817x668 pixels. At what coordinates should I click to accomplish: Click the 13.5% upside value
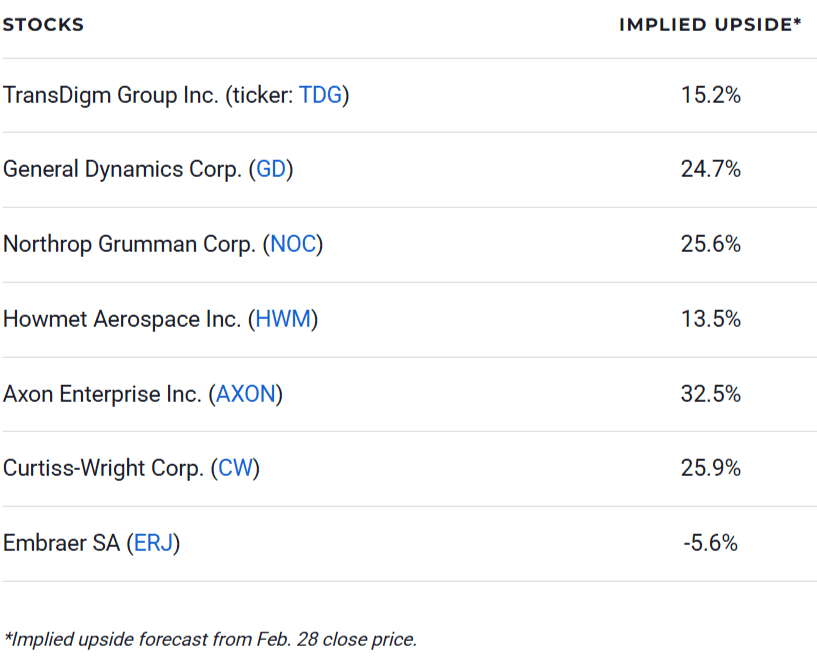710,319
